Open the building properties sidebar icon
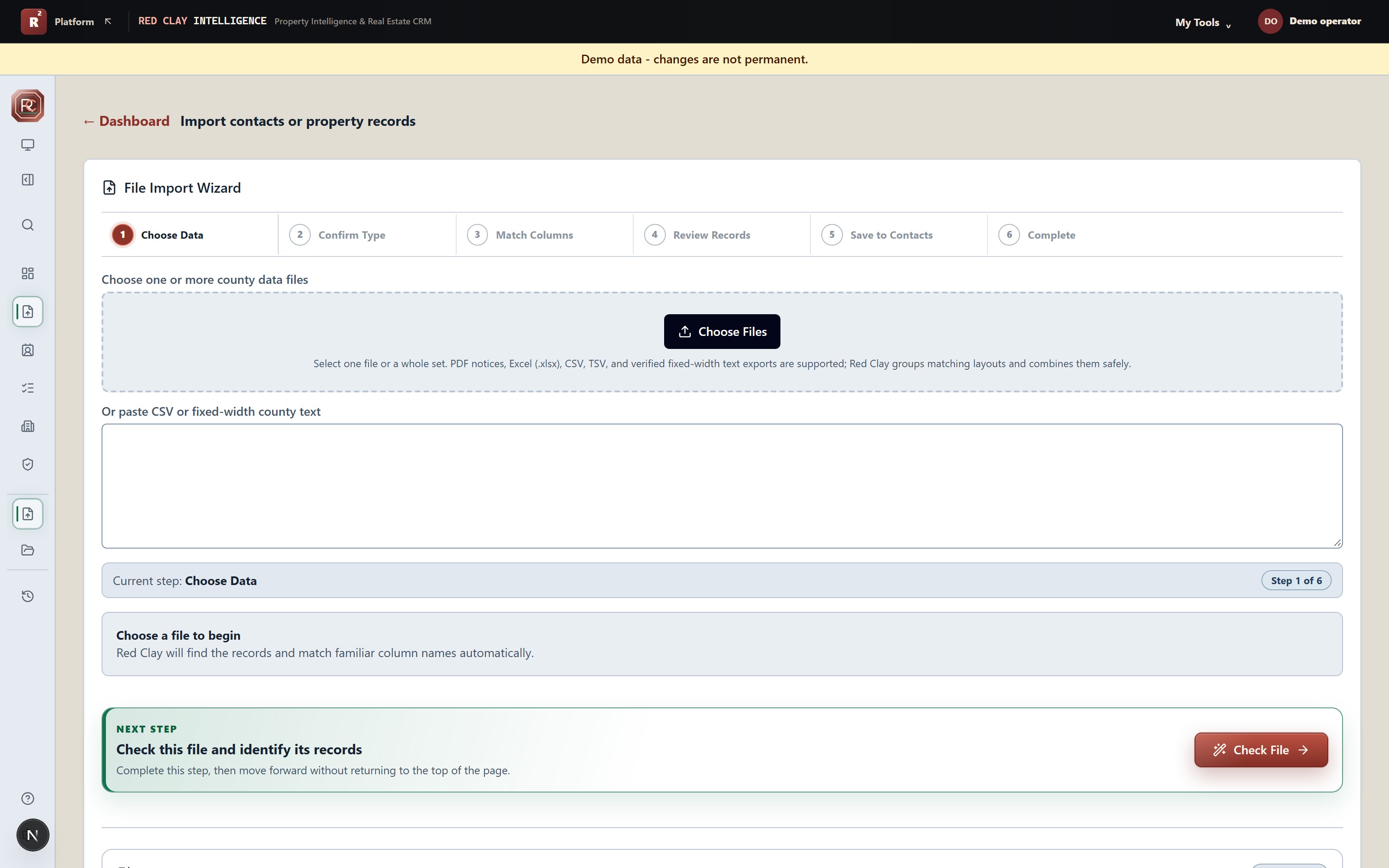 pyautogui.click(x=27, y=426)
